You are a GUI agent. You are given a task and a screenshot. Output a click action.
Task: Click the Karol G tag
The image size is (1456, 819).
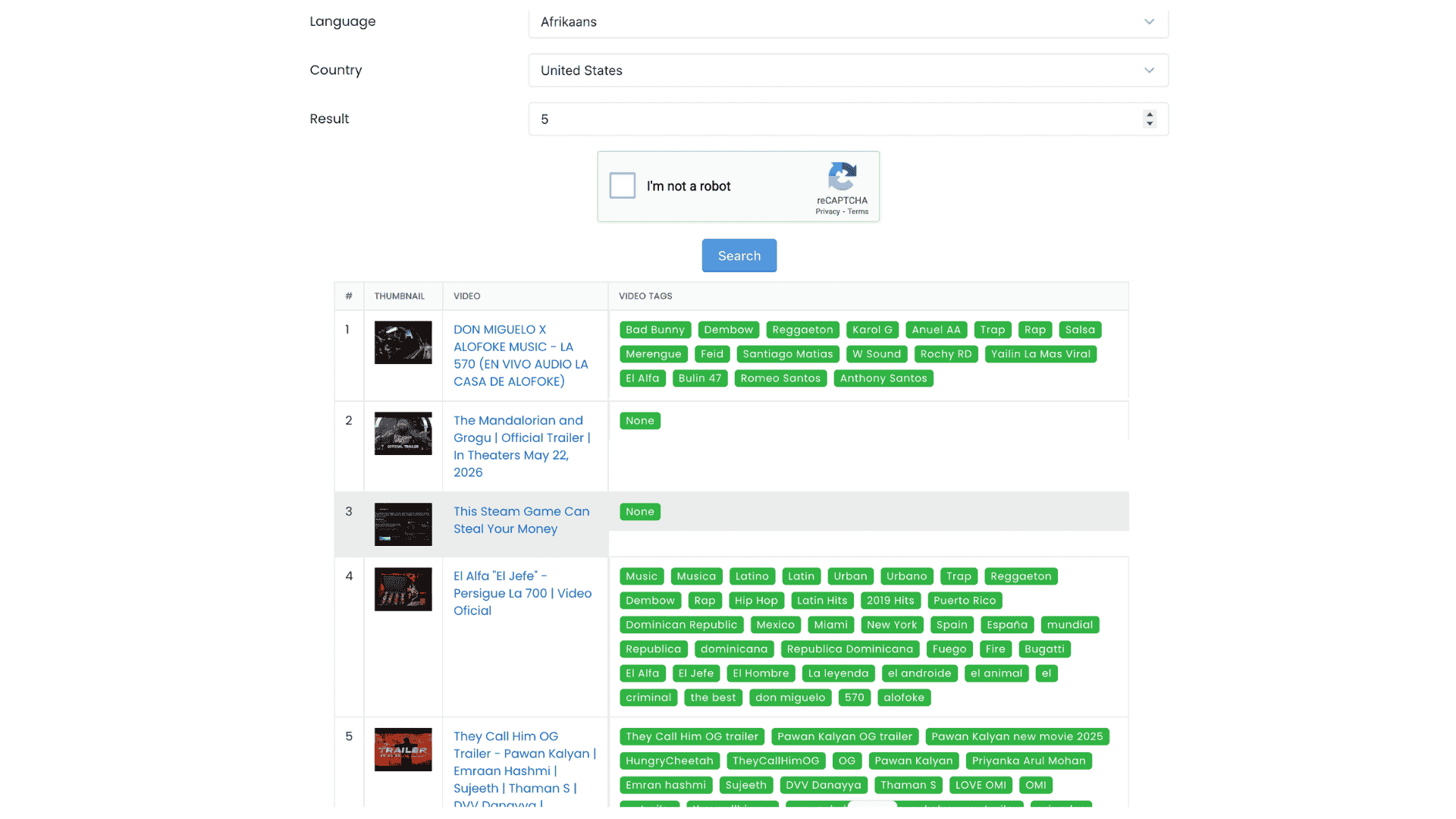coord(872,329)
